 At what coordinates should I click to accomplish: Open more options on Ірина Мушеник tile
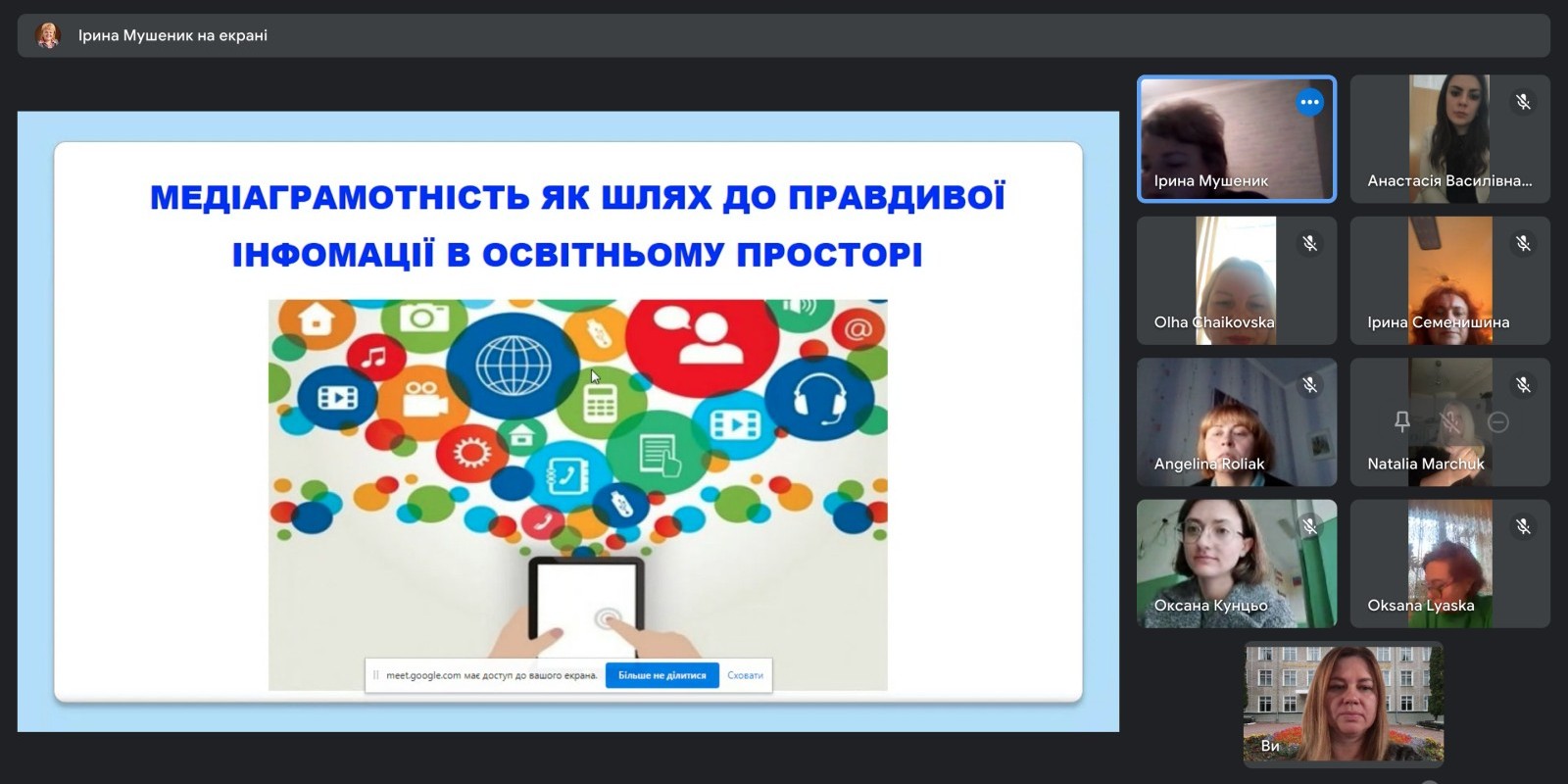point(1309,102)
